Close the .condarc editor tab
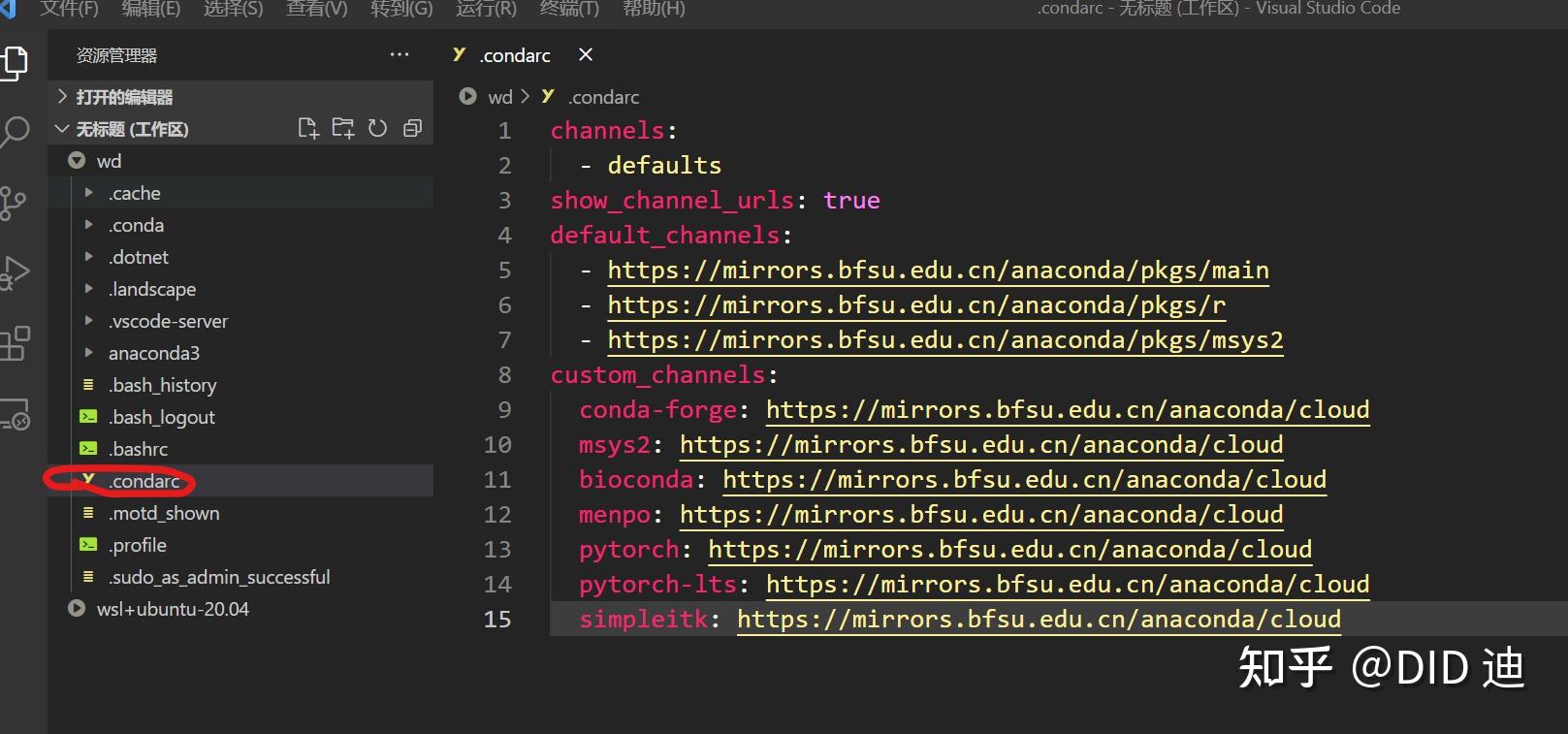This screenshot has height=734, width=1568. 586,55
